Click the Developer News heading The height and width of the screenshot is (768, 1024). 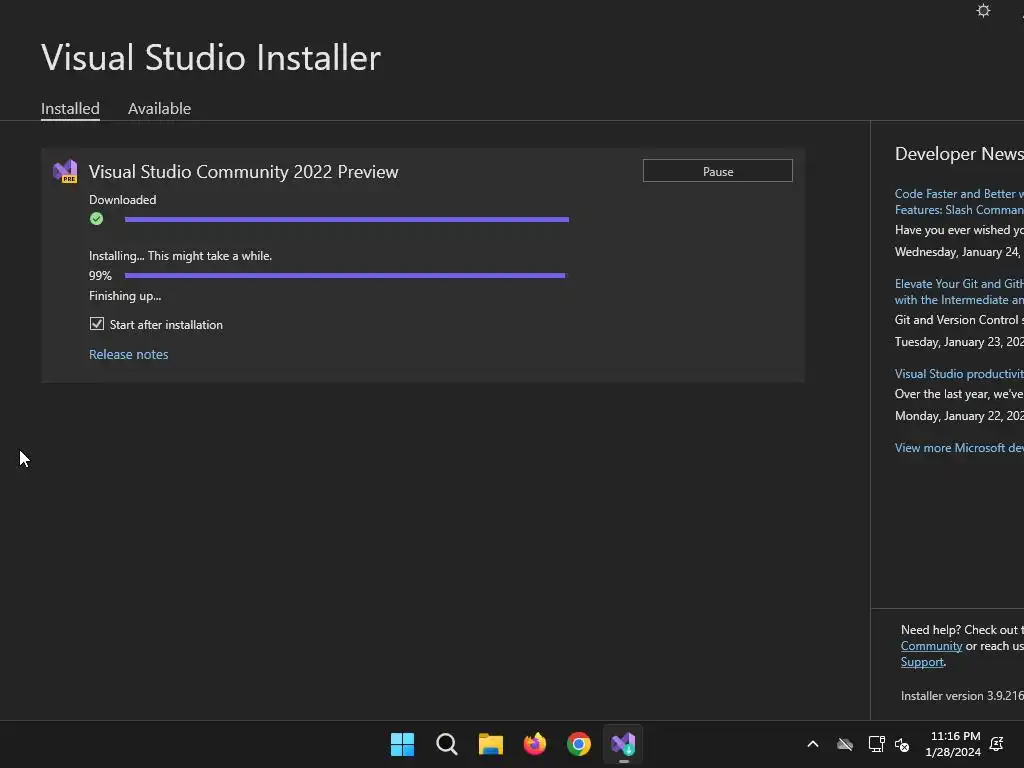coord(959,153)
